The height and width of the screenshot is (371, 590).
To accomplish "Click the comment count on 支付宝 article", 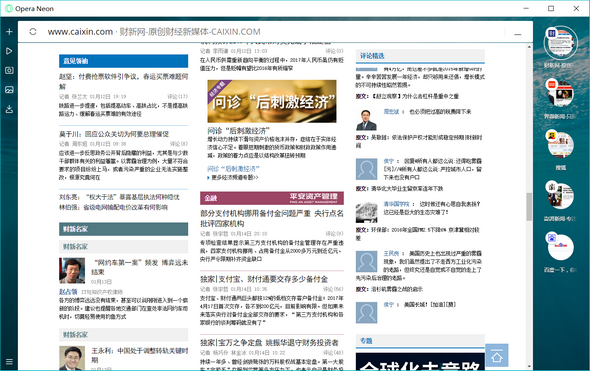I will pos(333,289).
